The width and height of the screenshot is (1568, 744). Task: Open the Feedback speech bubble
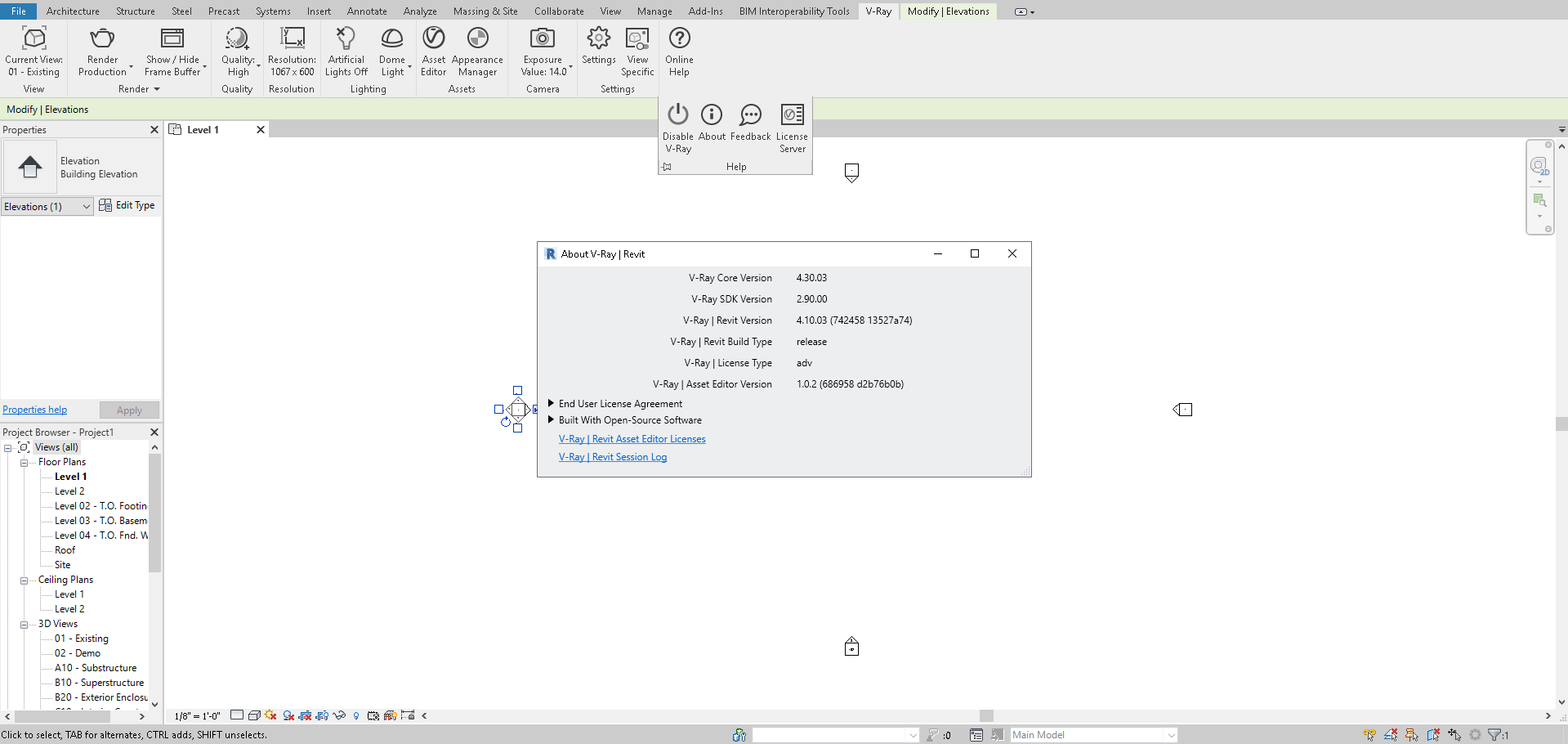(x=750, y=114)
